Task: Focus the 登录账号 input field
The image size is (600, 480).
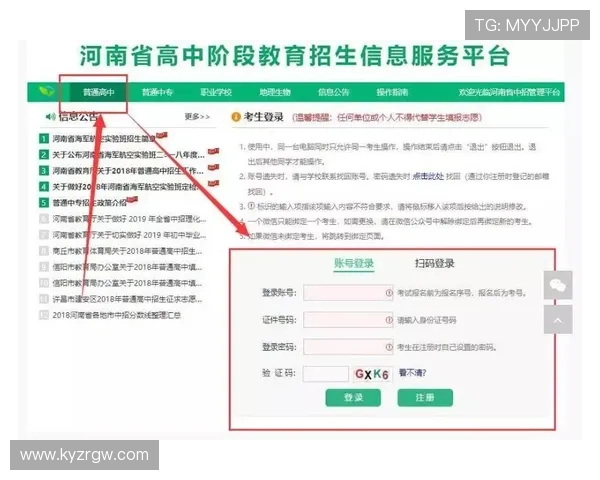Action: (348, 293)
